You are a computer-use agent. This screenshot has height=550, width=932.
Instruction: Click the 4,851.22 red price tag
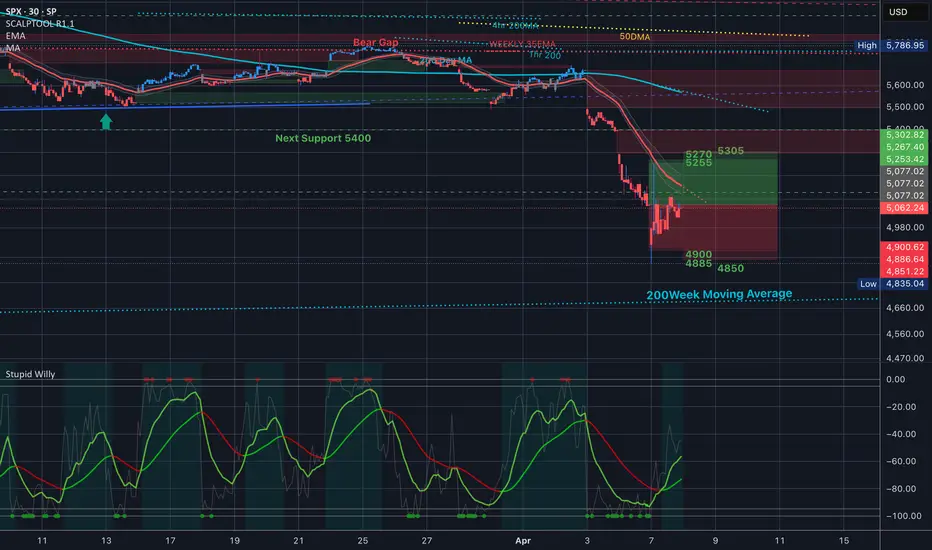click(x=904, y=271)
